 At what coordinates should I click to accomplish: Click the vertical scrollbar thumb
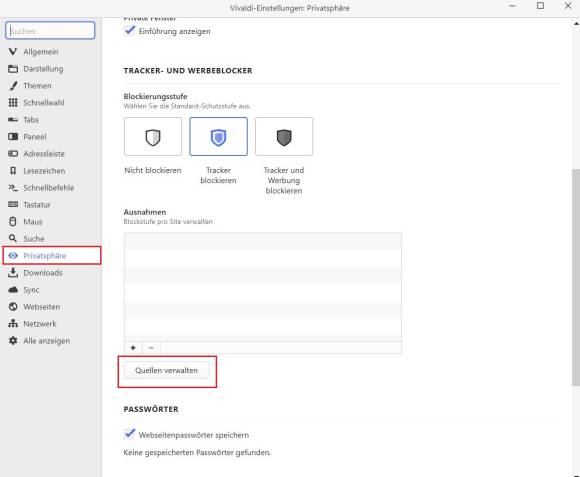[576, 277]
